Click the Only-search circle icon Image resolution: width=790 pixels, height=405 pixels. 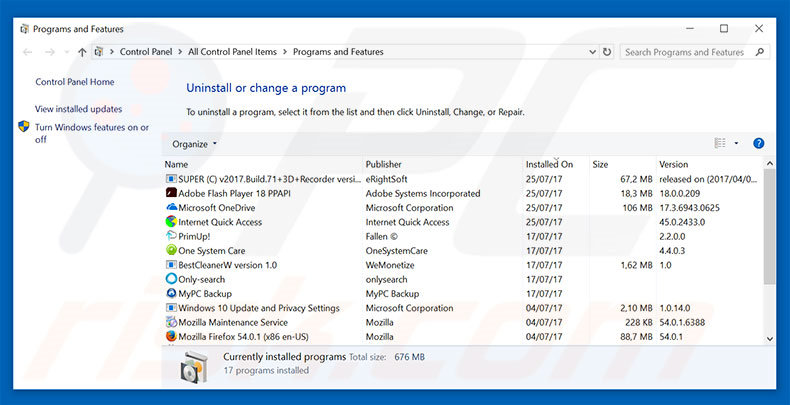(x=171, y=279)
